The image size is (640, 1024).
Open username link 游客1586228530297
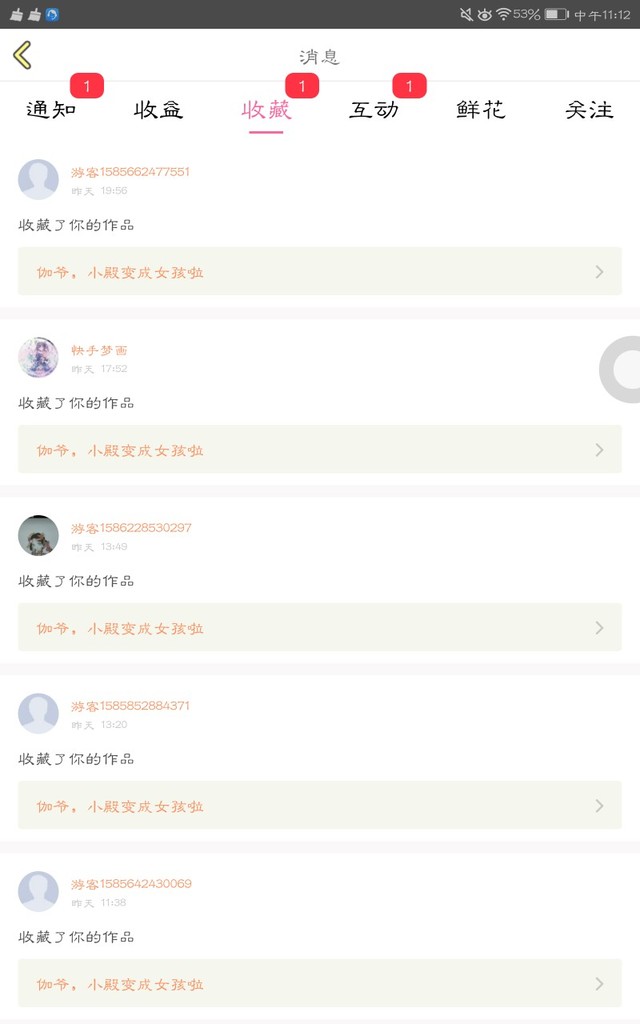pyautogui.click(x=131, y=528)
